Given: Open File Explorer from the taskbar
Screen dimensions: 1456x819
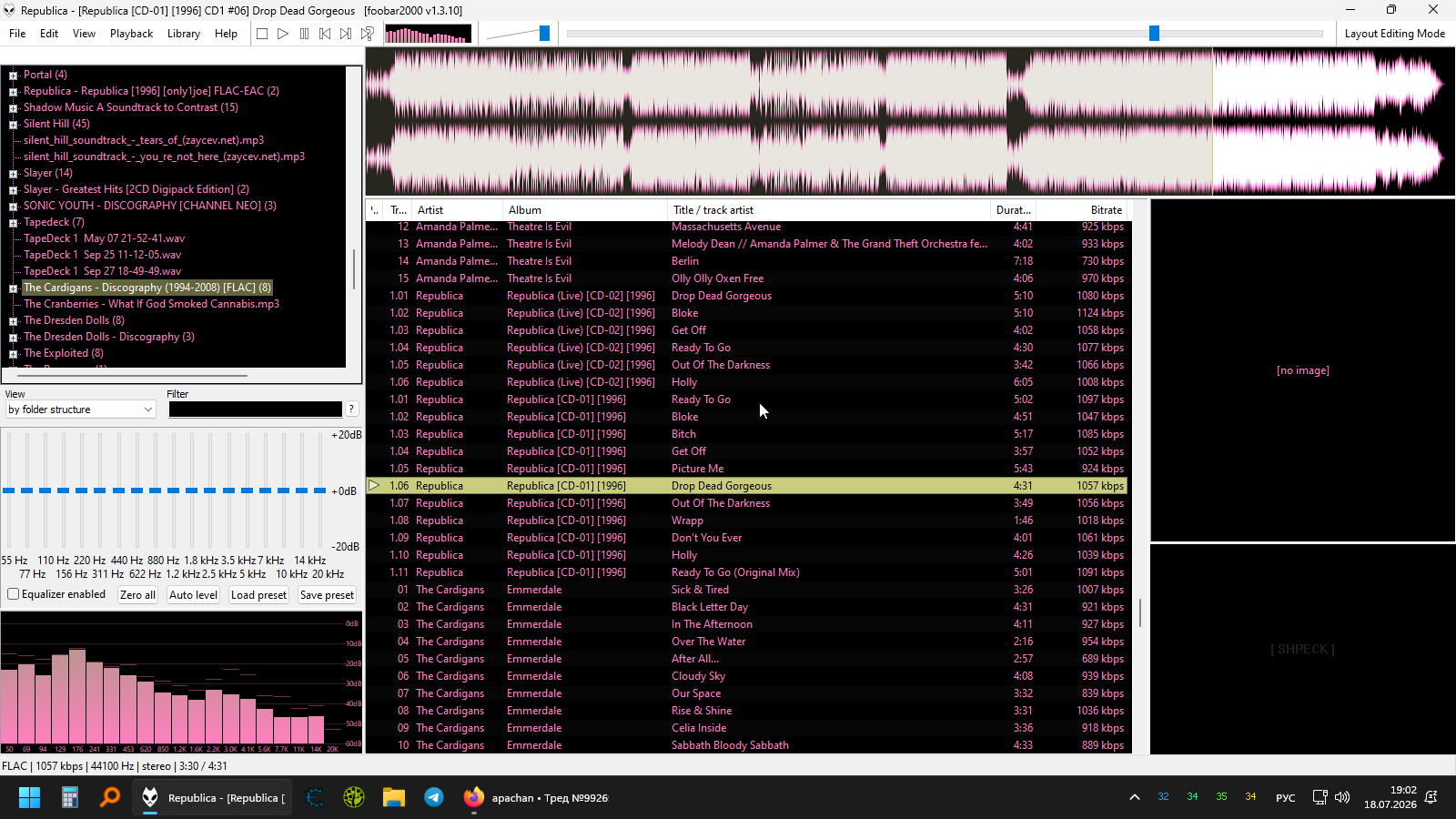Looking at the screenshot, I should (x=394, y=798).
